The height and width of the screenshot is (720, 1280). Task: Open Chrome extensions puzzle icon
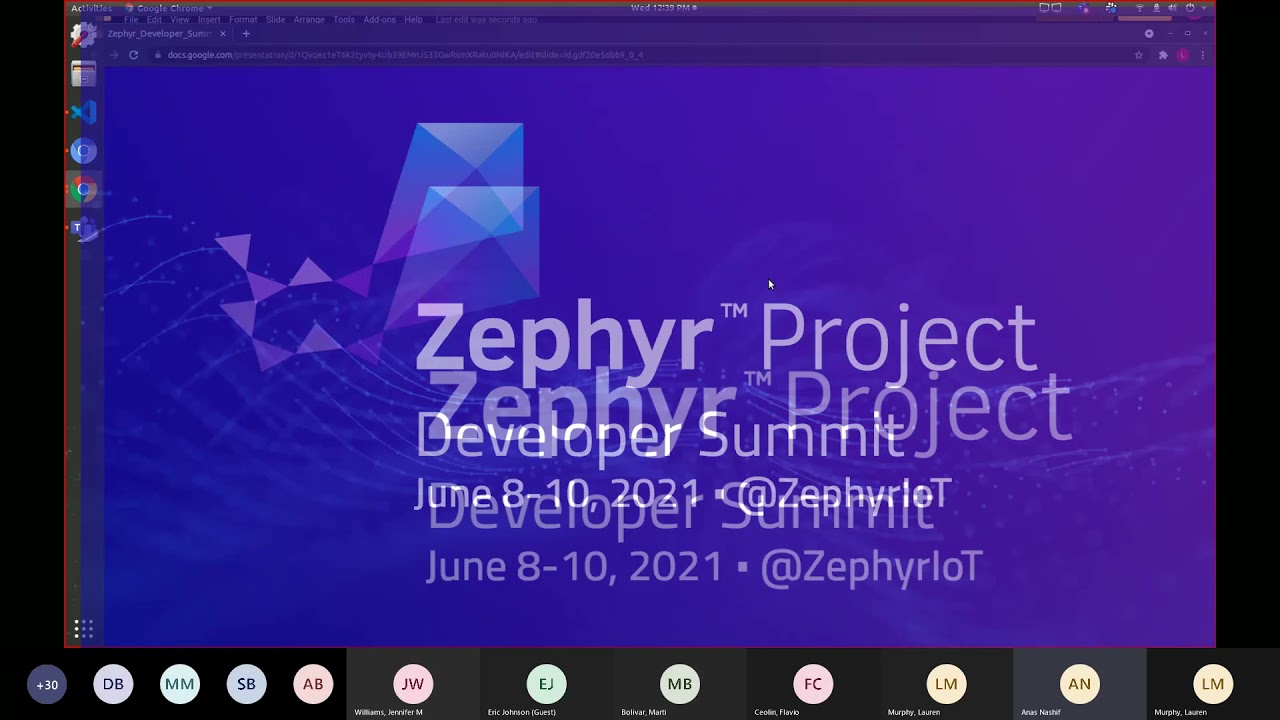tap(1163, 55)
